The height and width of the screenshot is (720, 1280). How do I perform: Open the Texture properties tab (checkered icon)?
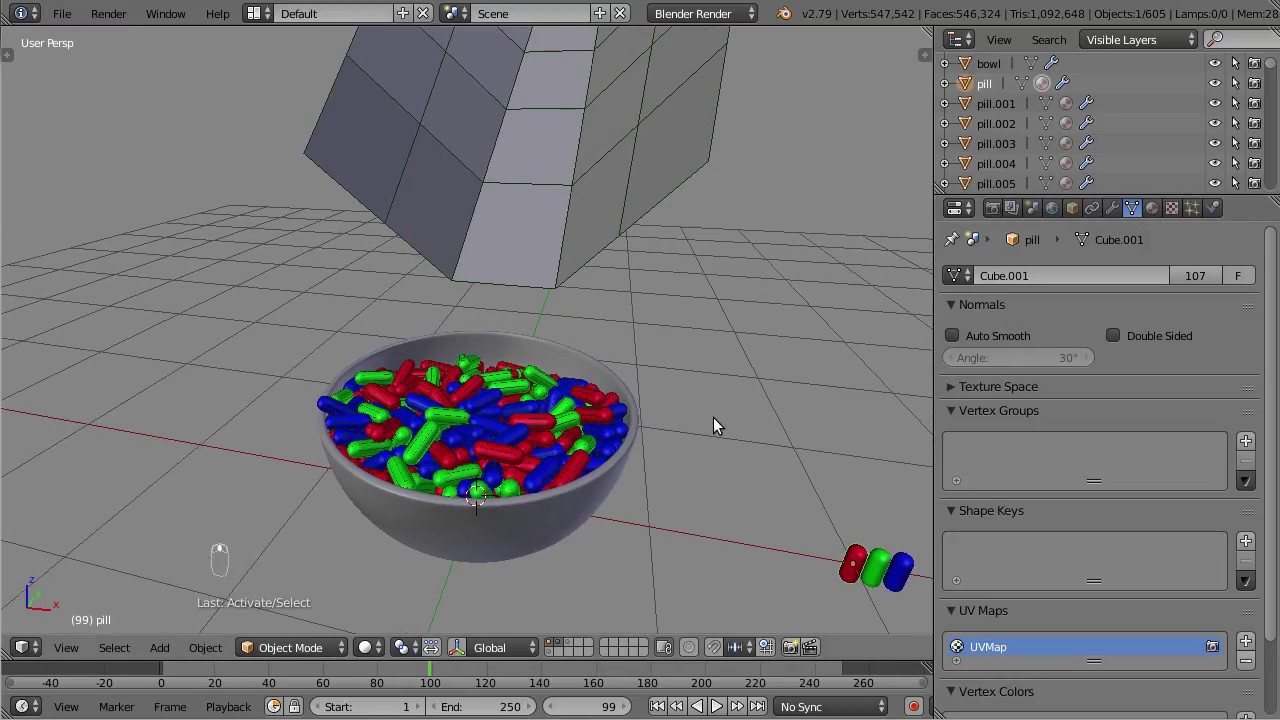tap(1171, 207)
